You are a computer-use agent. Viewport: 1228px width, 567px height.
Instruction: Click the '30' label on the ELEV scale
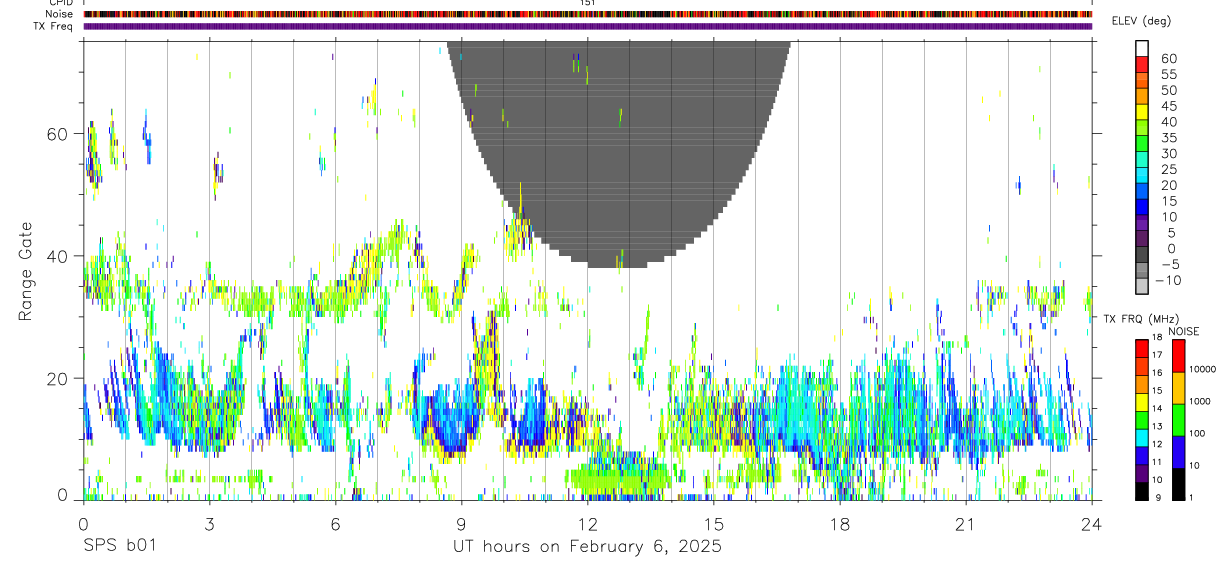1168,153
